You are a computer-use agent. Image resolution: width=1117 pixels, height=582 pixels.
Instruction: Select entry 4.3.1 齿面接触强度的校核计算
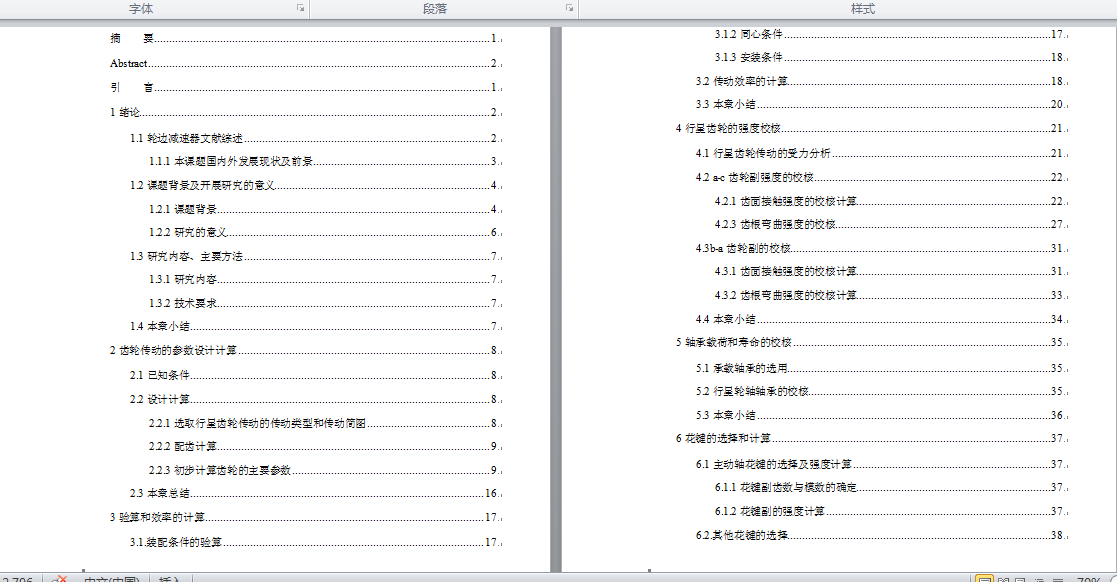coord(891,271)
